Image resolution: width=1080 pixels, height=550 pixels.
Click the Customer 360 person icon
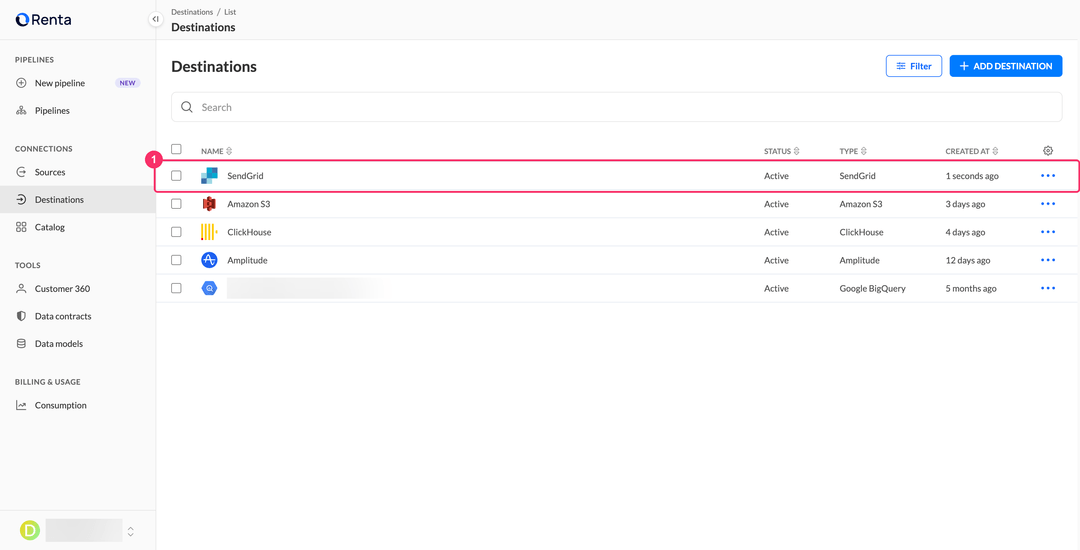[x=21, y=289]
